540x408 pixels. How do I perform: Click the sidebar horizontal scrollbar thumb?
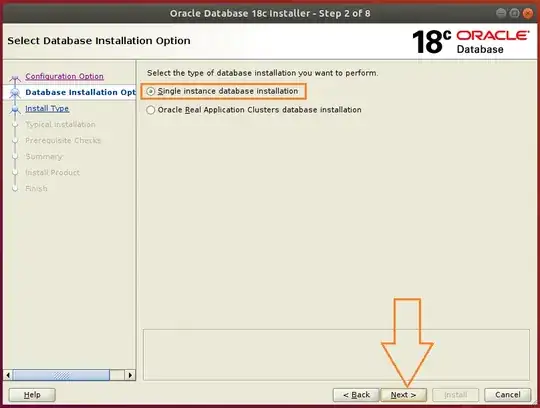[x=61, y=375]
